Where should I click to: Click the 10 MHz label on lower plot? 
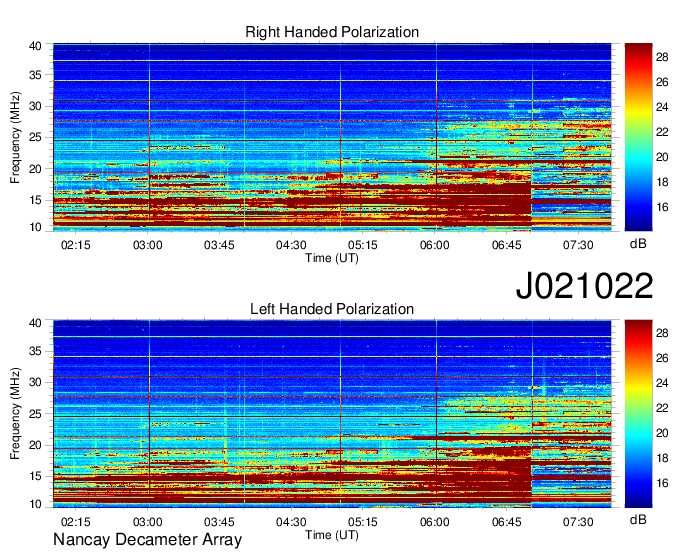35,504
